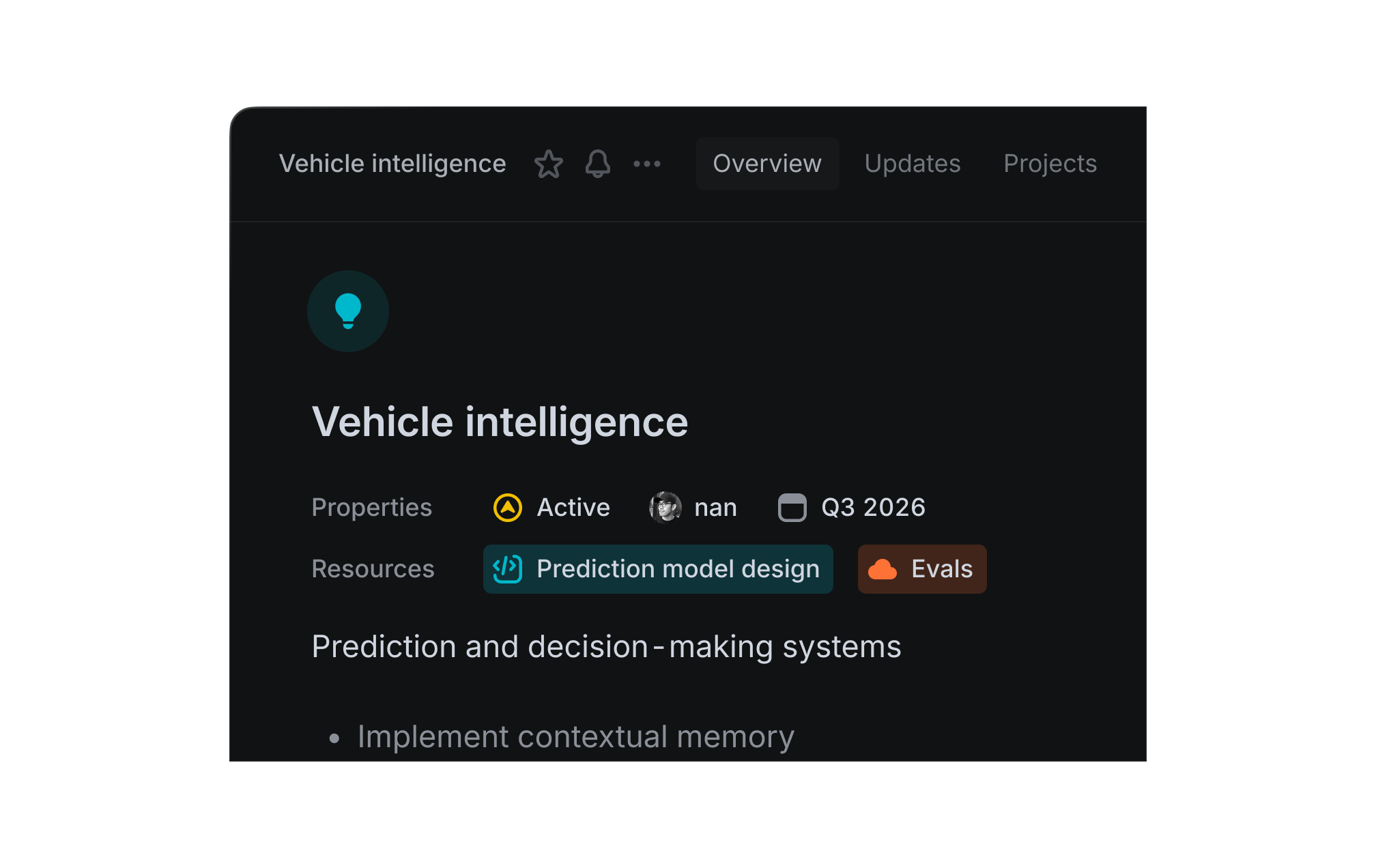
Task: Open the three-dot more options menu
Action: [646, 164]
